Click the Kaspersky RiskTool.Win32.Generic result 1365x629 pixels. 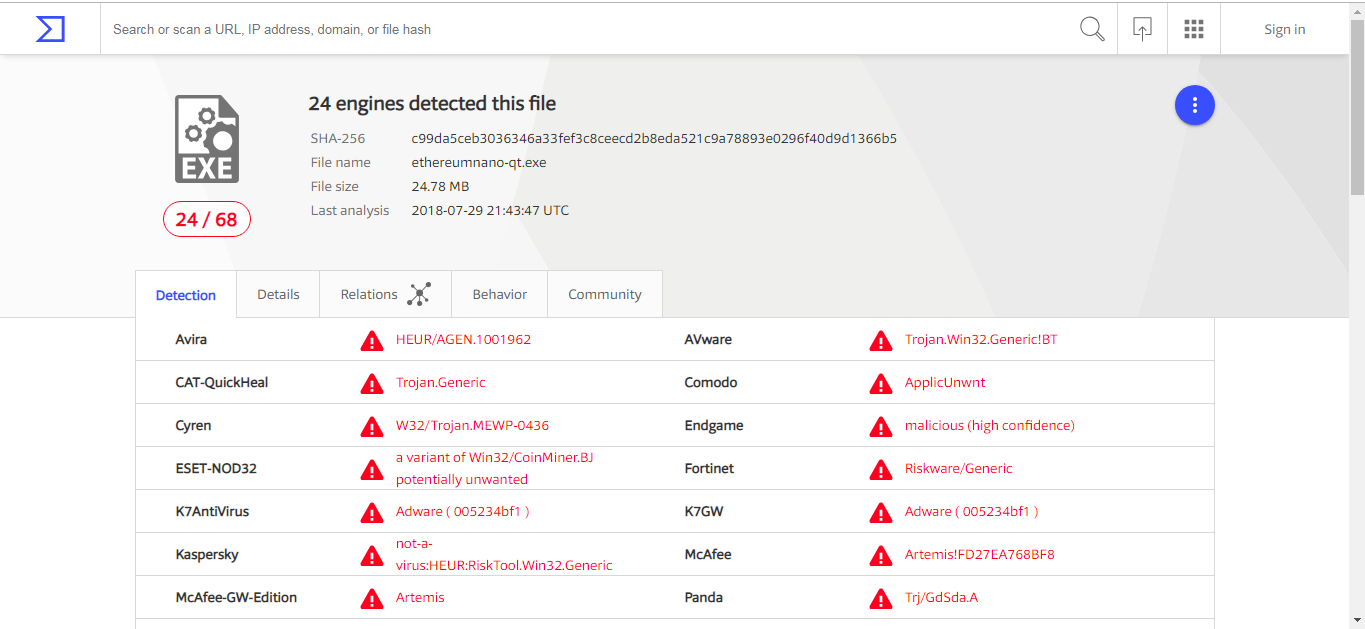point(504,554)
